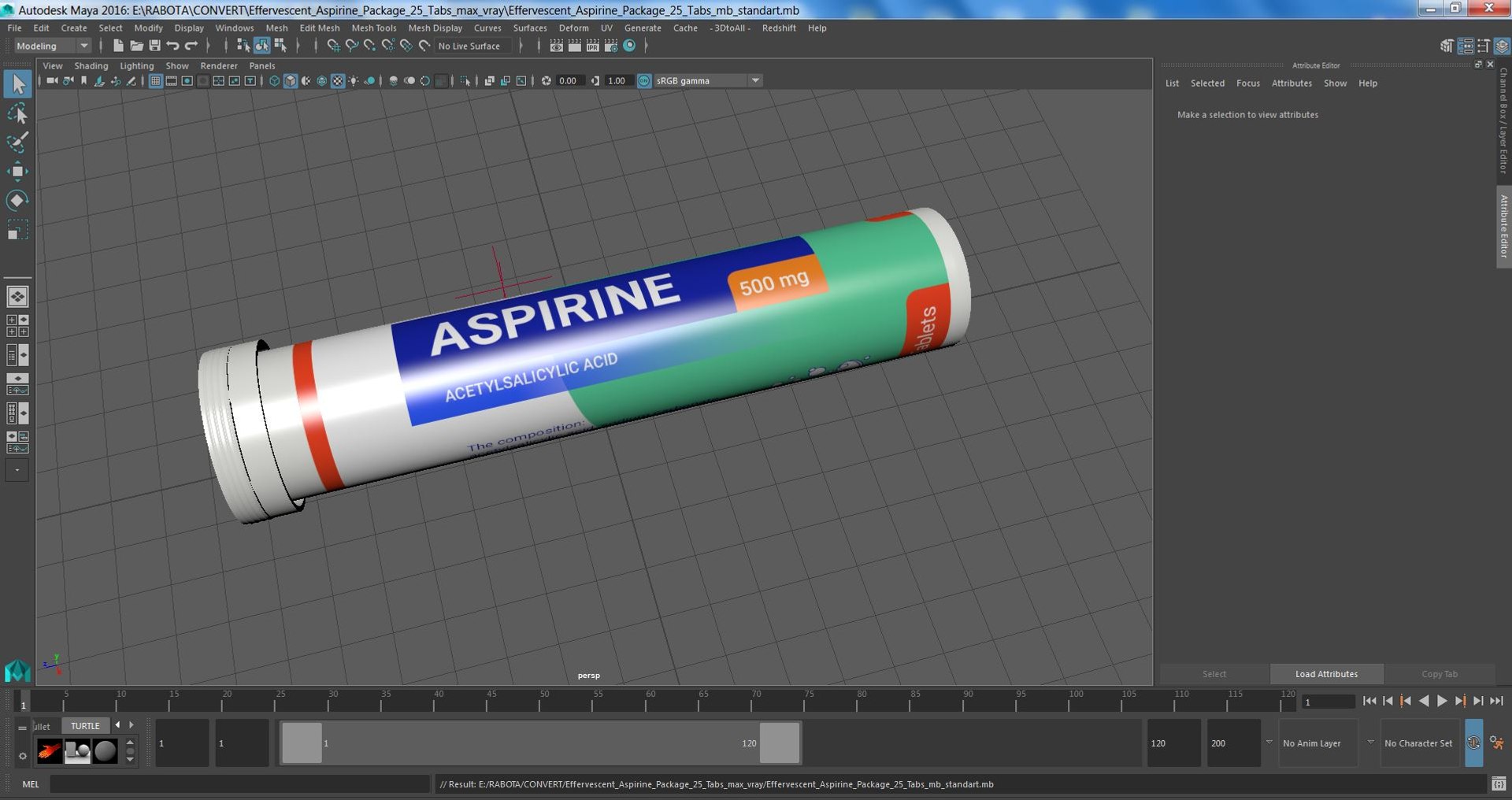Start IPR render of current frame

(593, 46)
